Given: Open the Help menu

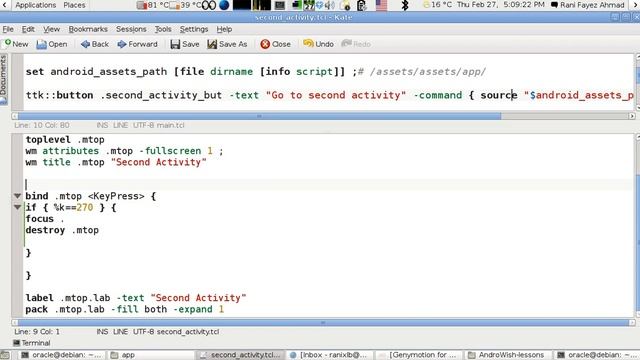Looking at the screenshot, I should click(x=224, y=29).
